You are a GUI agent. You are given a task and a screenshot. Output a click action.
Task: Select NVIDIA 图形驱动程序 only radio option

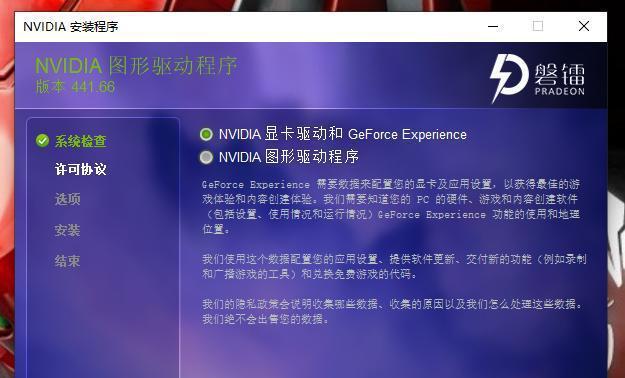point(206,157)
